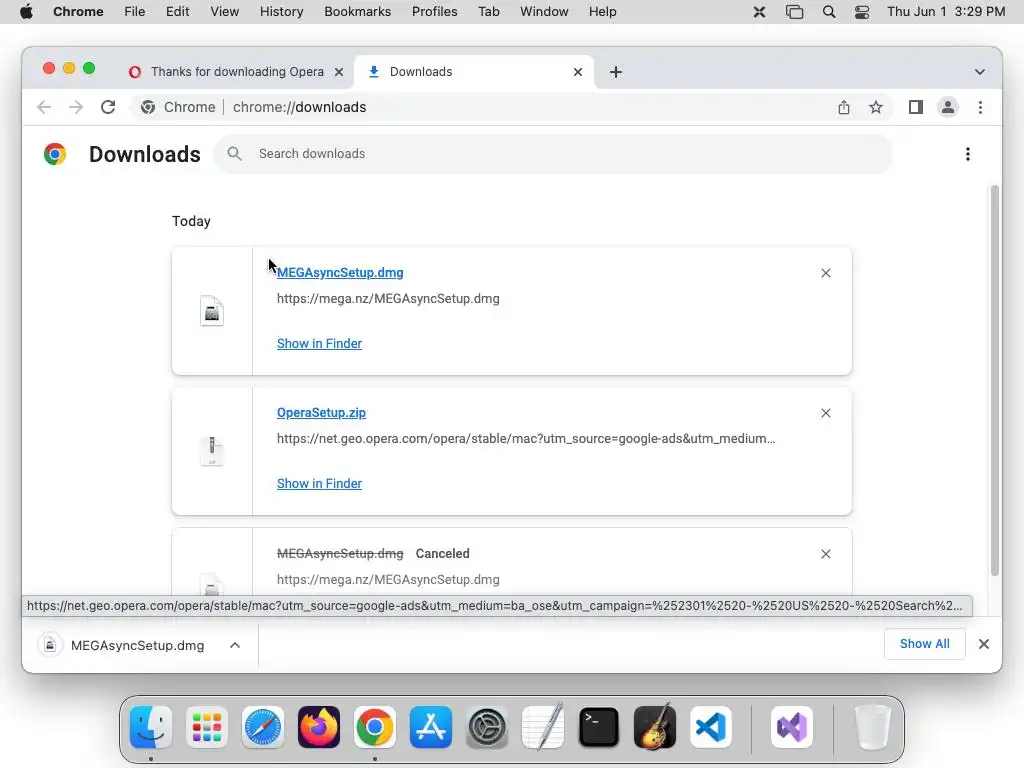Click Show All in the download shelf
Image resolution: width=1024 pixels, height=768 pixels.
[925, 644]
